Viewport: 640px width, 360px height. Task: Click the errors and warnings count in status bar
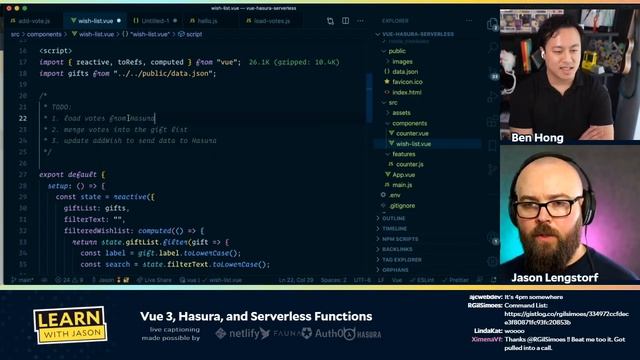tap(69, 280)
